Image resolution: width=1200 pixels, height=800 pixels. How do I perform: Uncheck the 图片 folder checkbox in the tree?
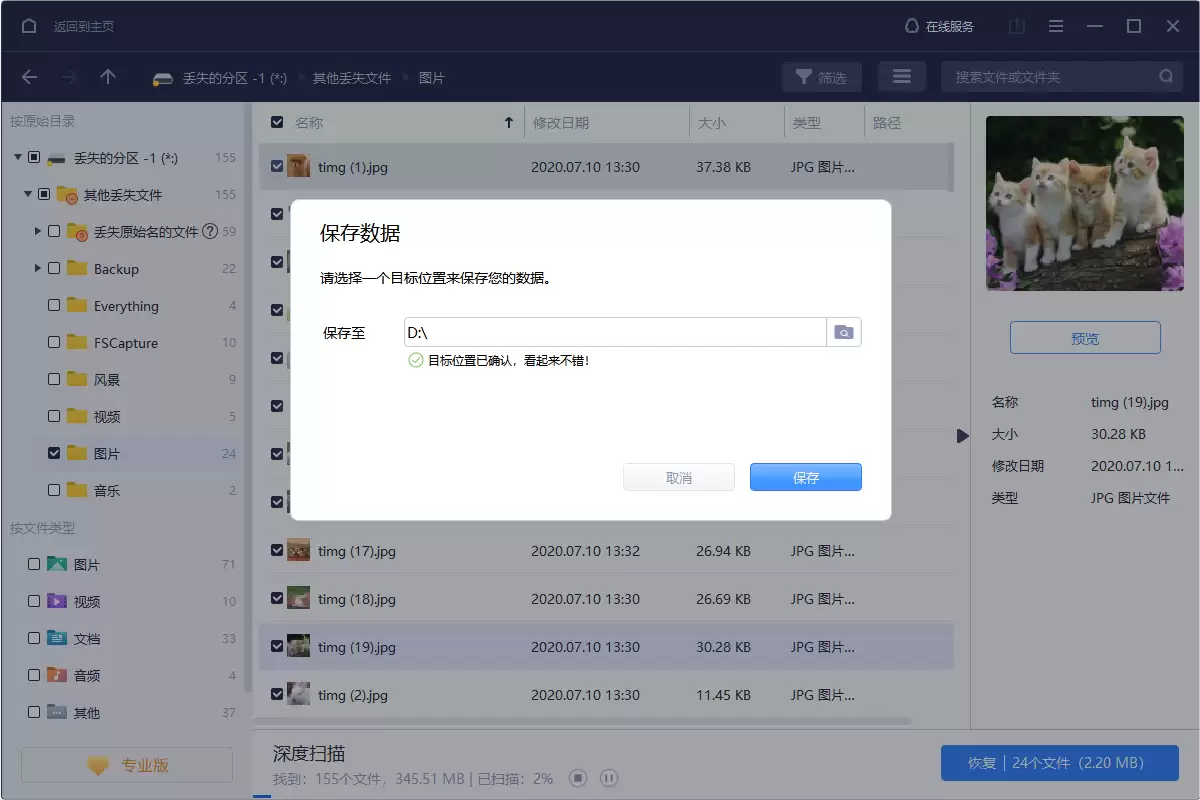click(54, 453)
